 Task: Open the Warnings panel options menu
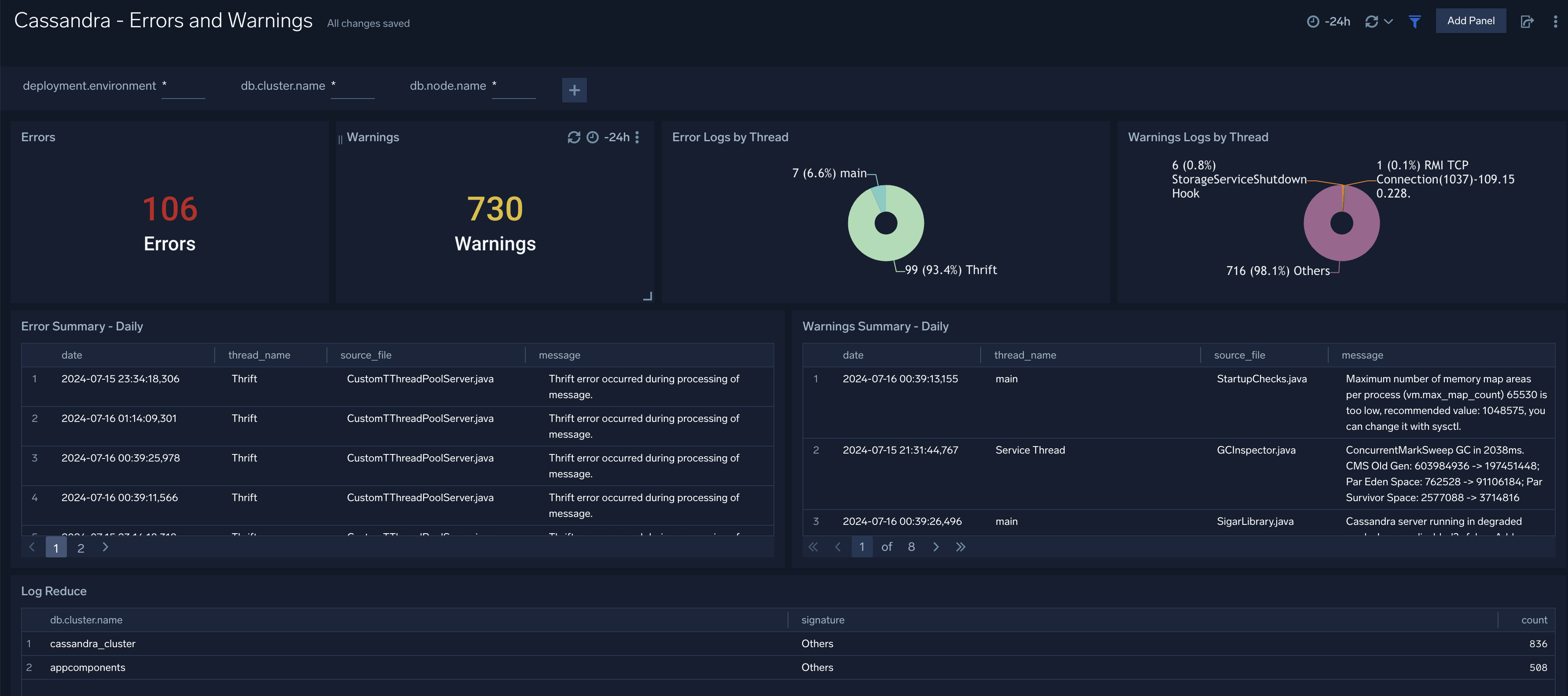tap(637, 137)
